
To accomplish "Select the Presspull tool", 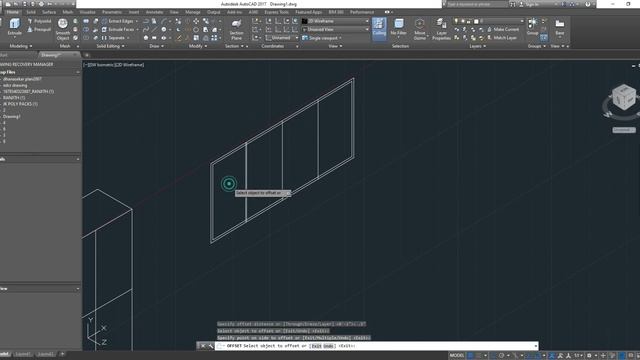I will (39, 29).
